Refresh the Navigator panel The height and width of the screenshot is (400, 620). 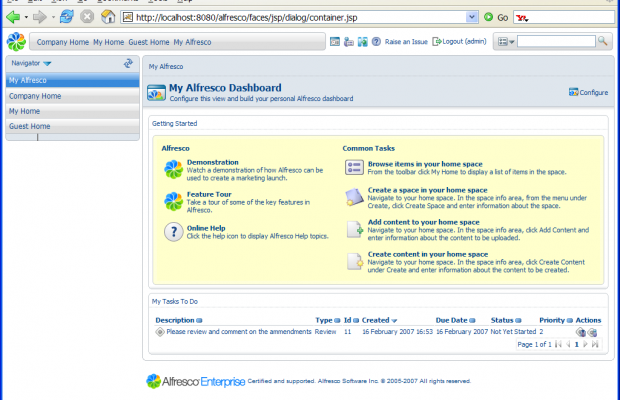pyautogui.click(x=128, y=63)
